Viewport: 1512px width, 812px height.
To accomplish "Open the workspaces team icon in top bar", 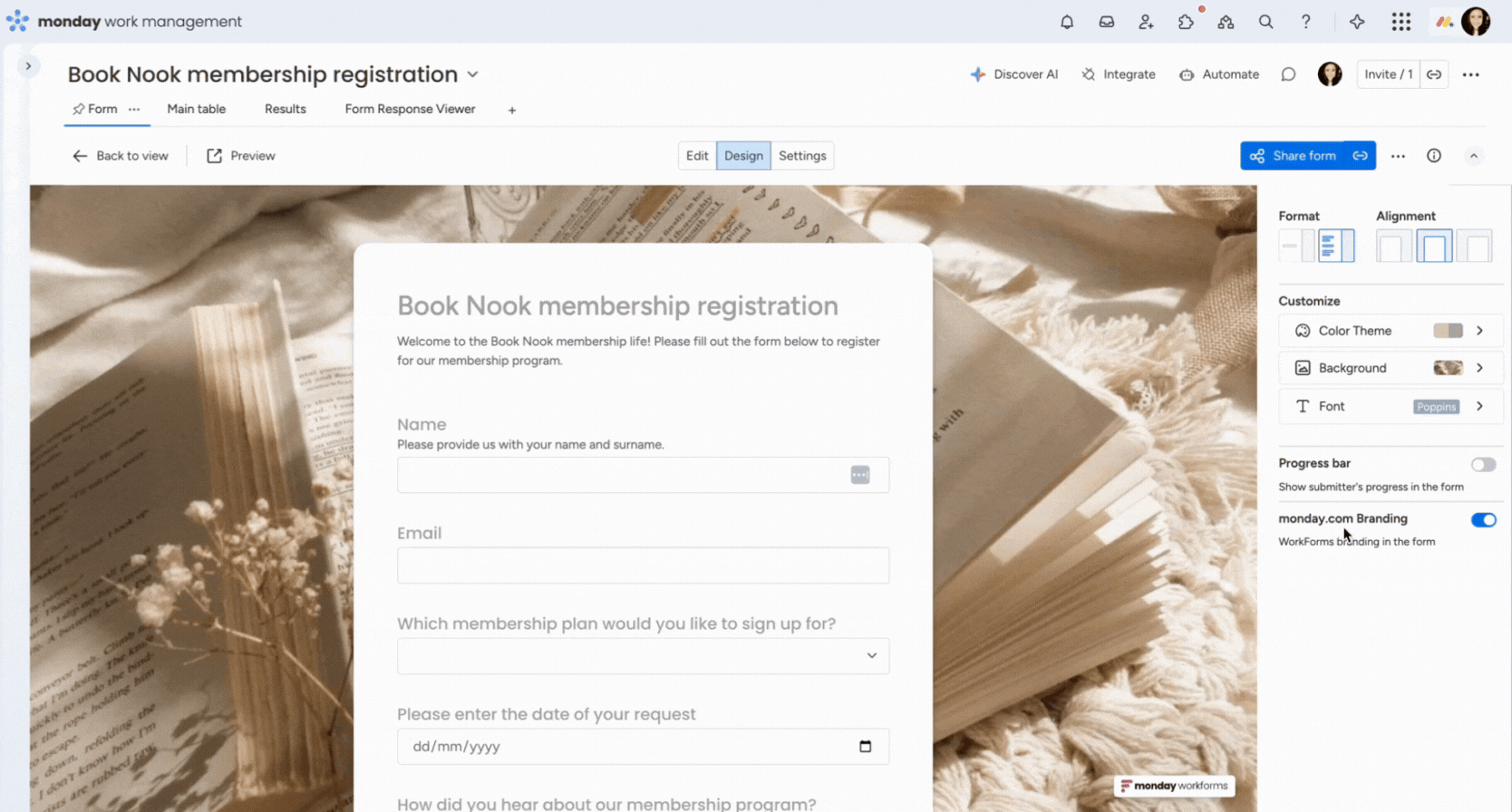I will pyautogui.click(x=1226, y=22).
